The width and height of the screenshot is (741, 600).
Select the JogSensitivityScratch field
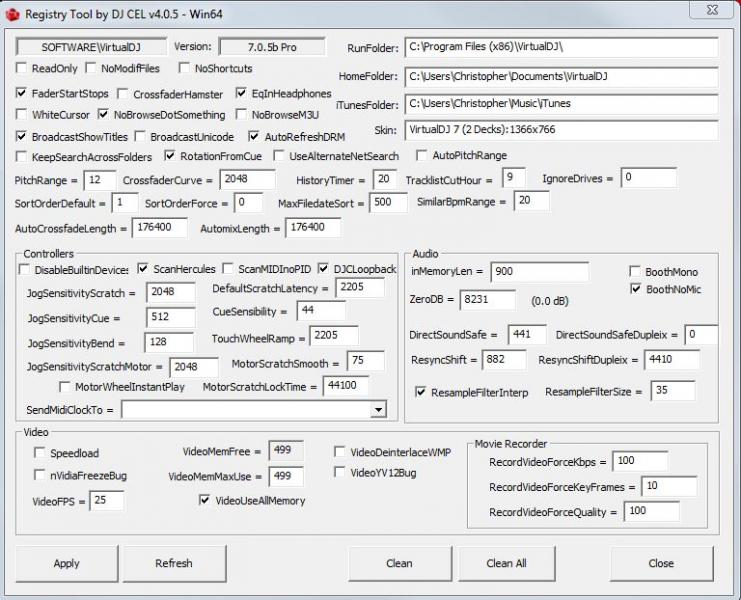pos(170,292)
